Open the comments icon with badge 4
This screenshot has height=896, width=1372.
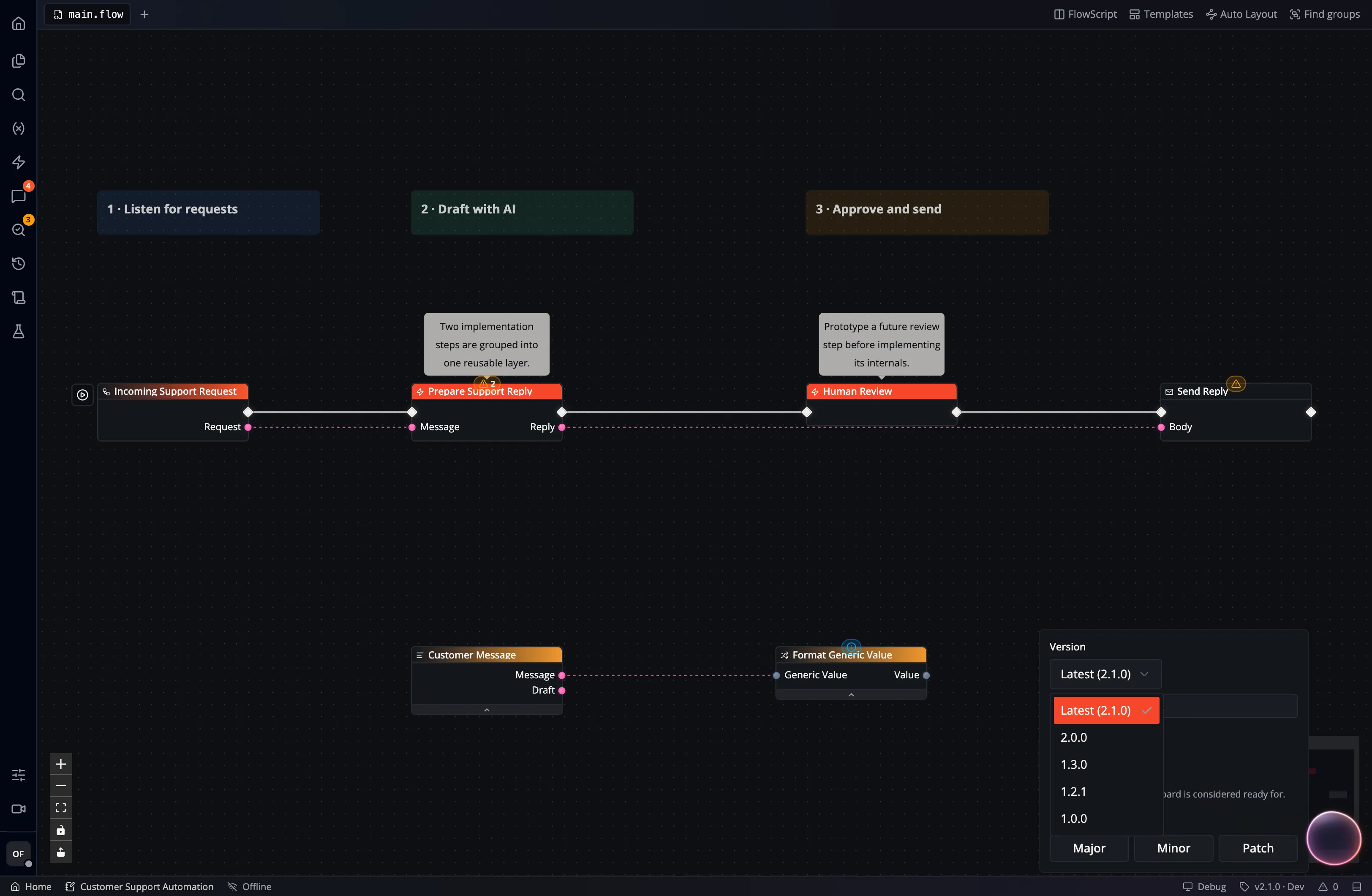coord(19,196)
